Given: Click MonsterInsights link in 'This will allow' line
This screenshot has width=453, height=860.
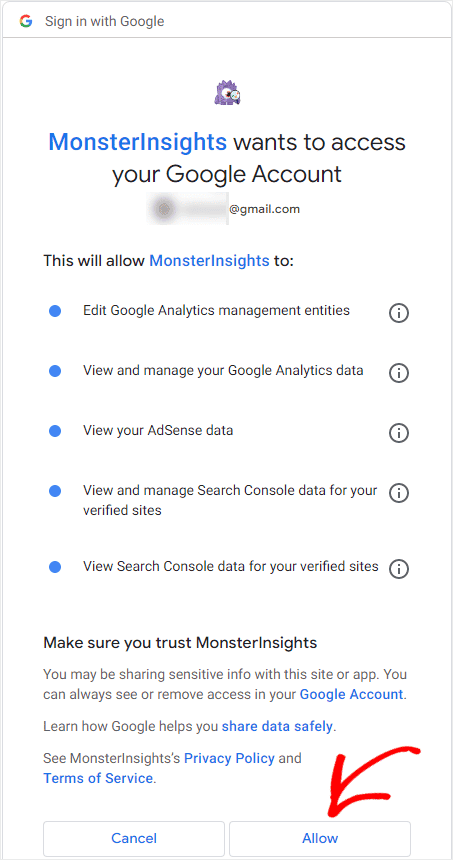Looking at the screenshot, I should [x=209, y=260].
